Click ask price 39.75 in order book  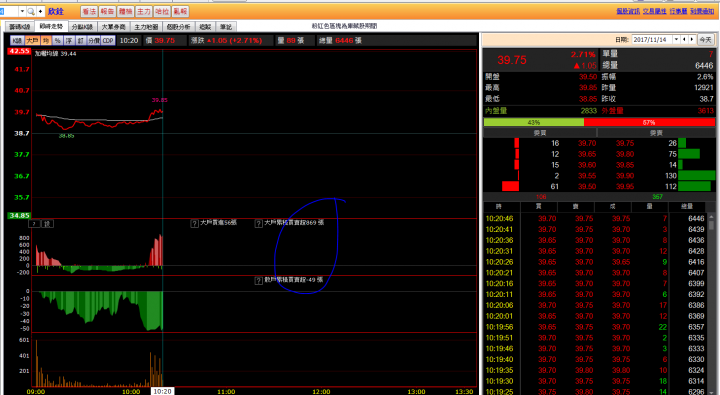point(625,143)
